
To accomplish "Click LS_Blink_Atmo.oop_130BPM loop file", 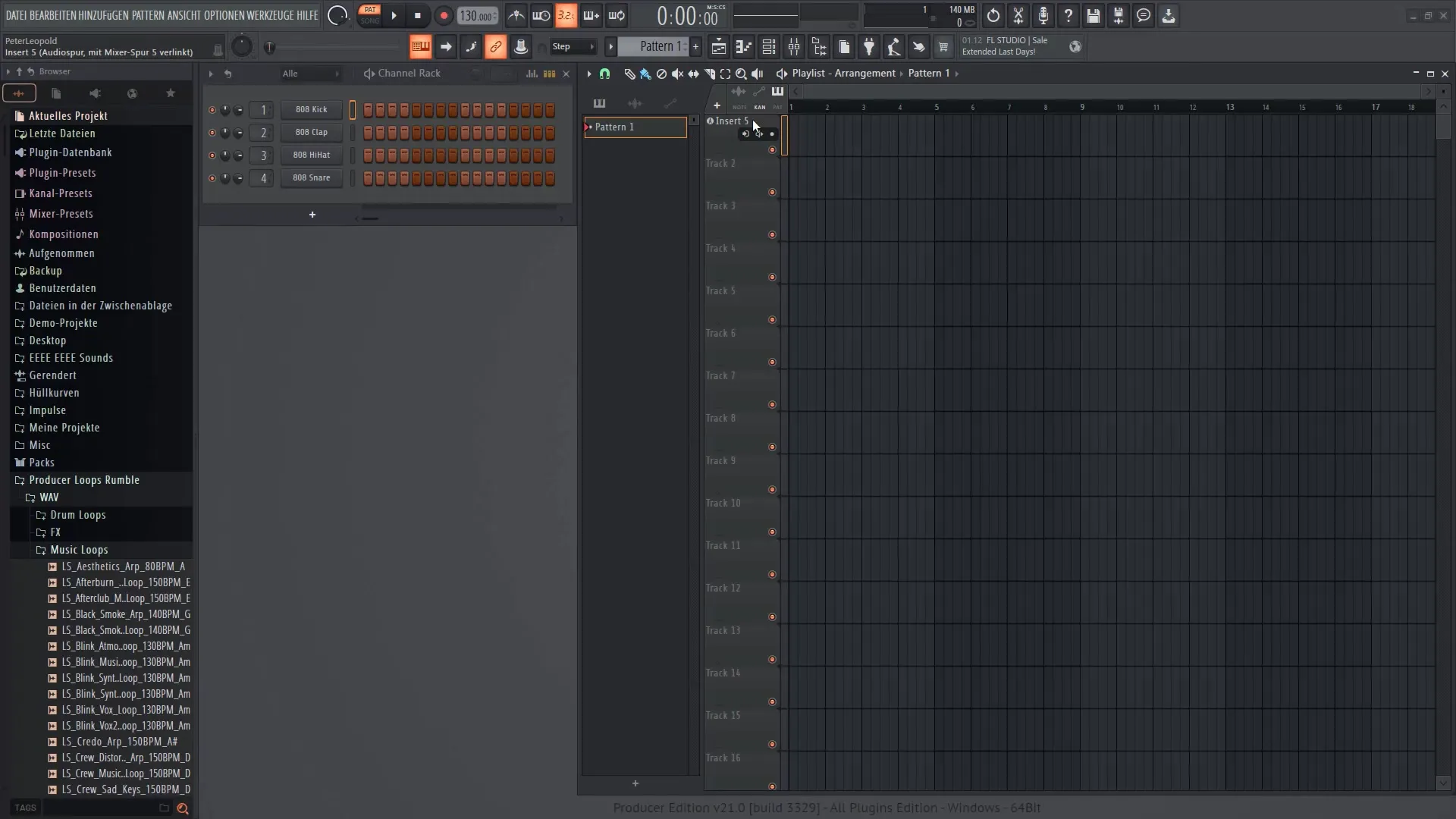I will [126, 646].
